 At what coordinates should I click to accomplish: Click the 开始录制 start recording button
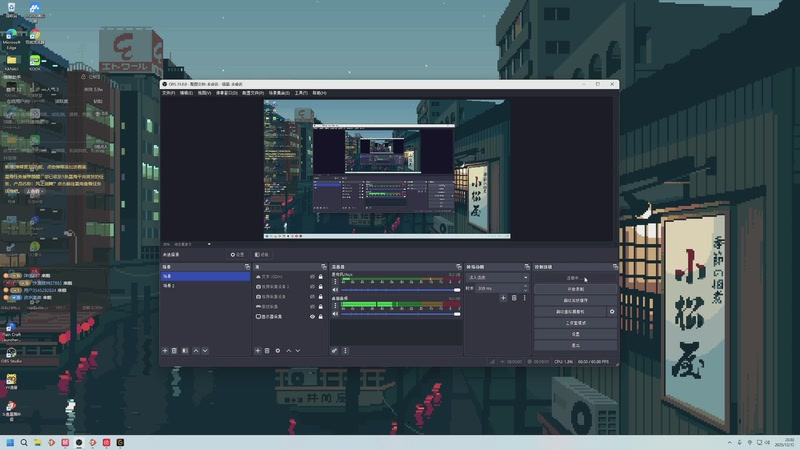(x=576, y=289)
